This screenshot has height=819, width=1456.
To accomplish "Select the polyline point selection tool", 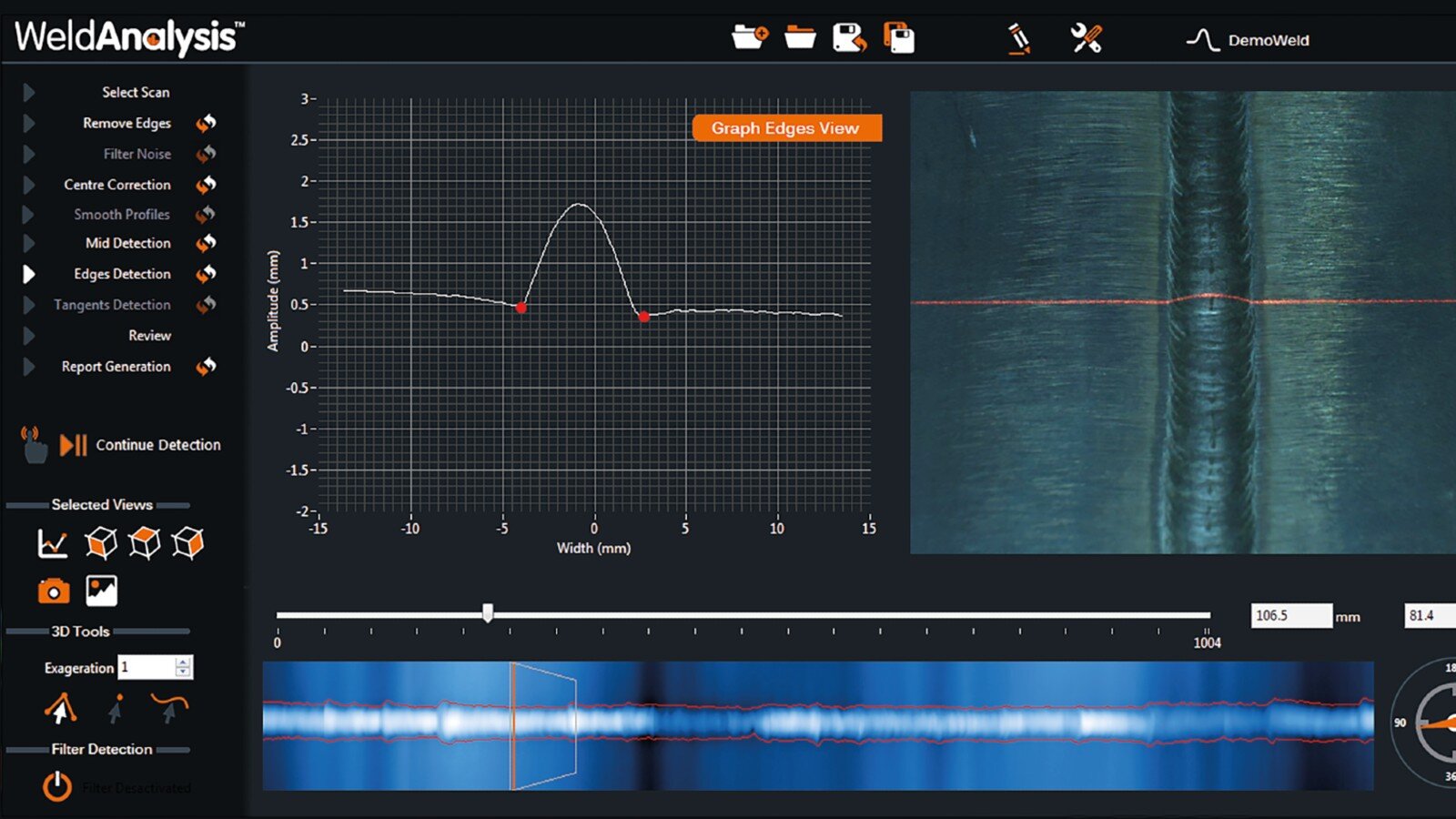I will 61,708.
